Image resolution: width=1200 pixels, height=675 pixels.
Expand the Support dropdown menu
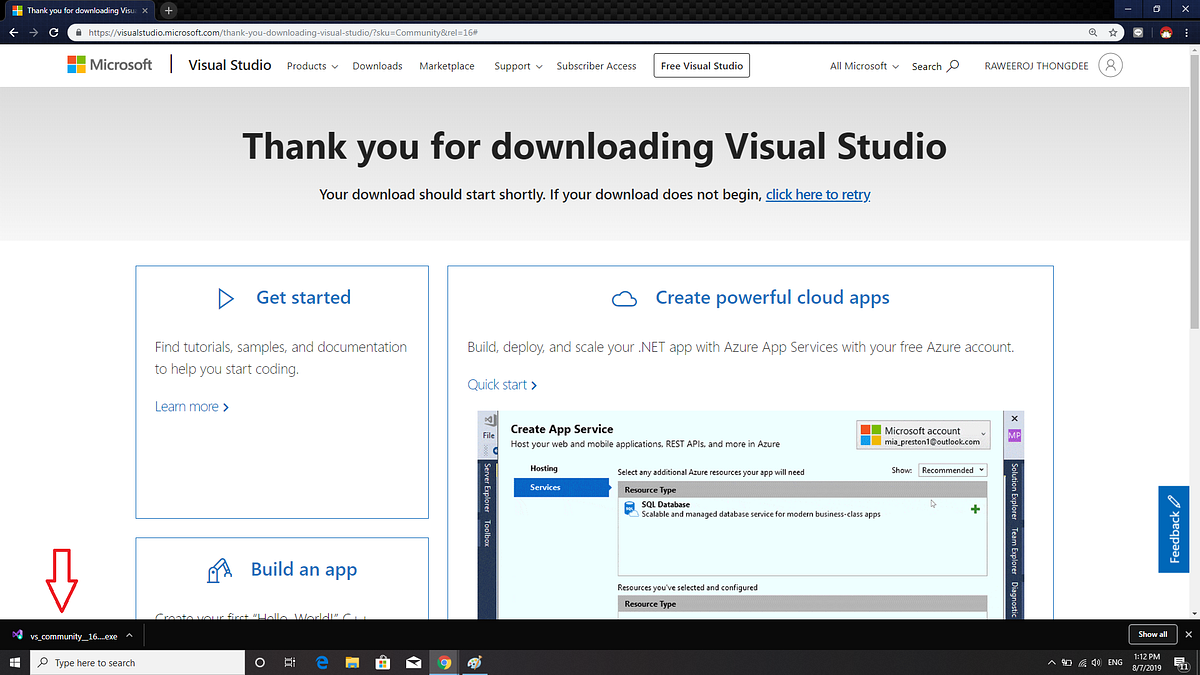pyautogui.click(x=518, y=66)
